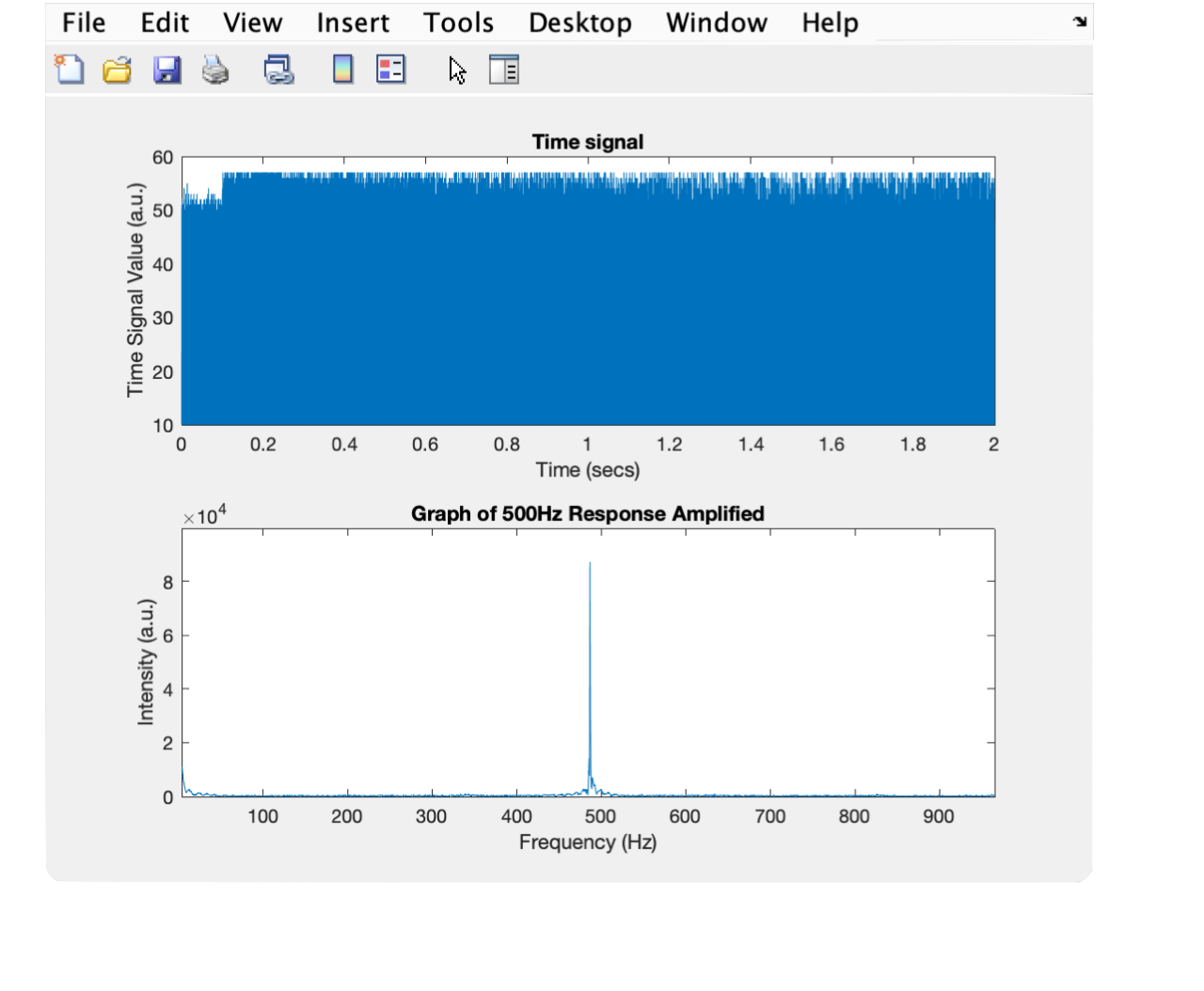The height and width of the screenshot is (991, 1204).
Task: Open a file using the folder icon
Action: point(118,71)
